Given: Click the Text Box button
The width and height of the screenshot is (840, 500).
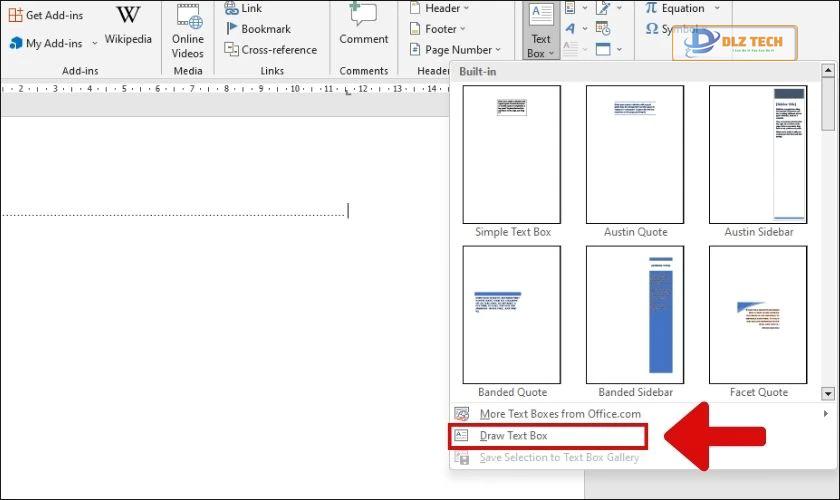Looking at the screenshot, I should pyautogui.click(x=541, y=31).
